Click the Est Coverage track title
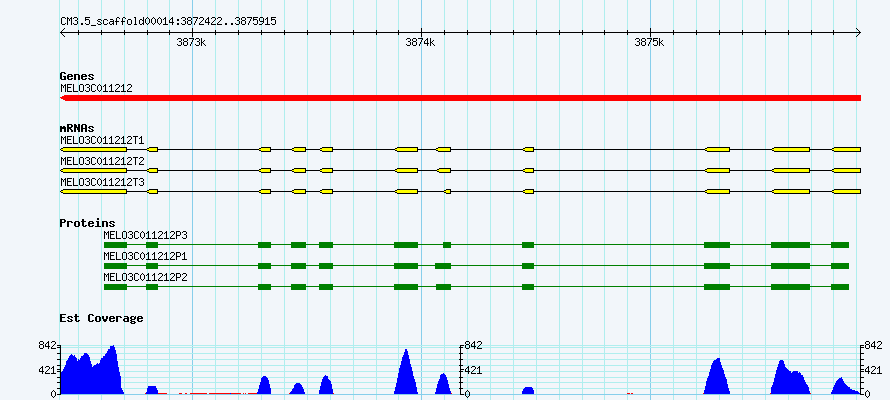This screenshot has height=400, width=890. 101,318
